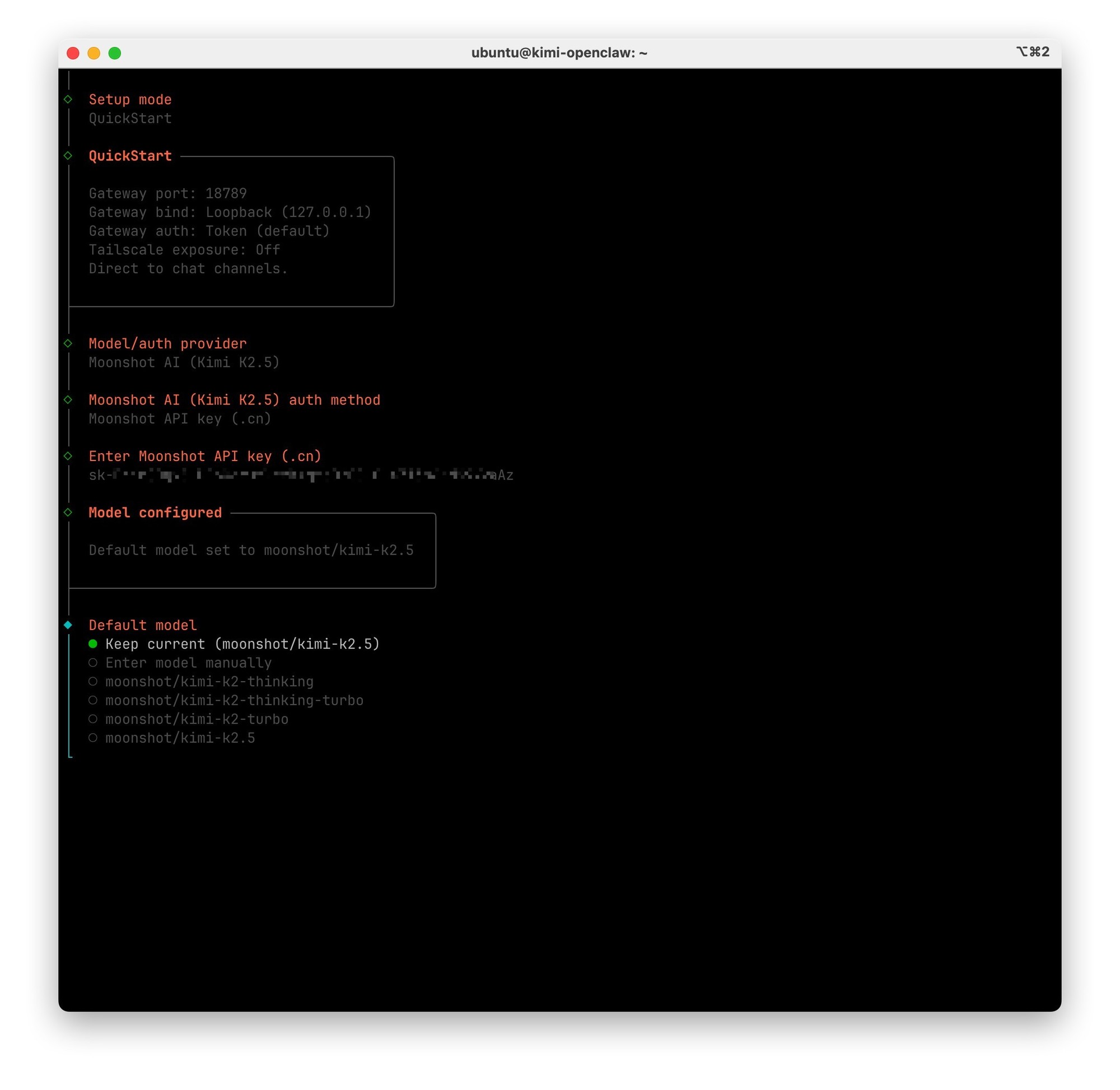Click the cyan active diamond beside Default model
Image resolution: width=1120 pixels, height=1090 pixels.
click(68, 625)
